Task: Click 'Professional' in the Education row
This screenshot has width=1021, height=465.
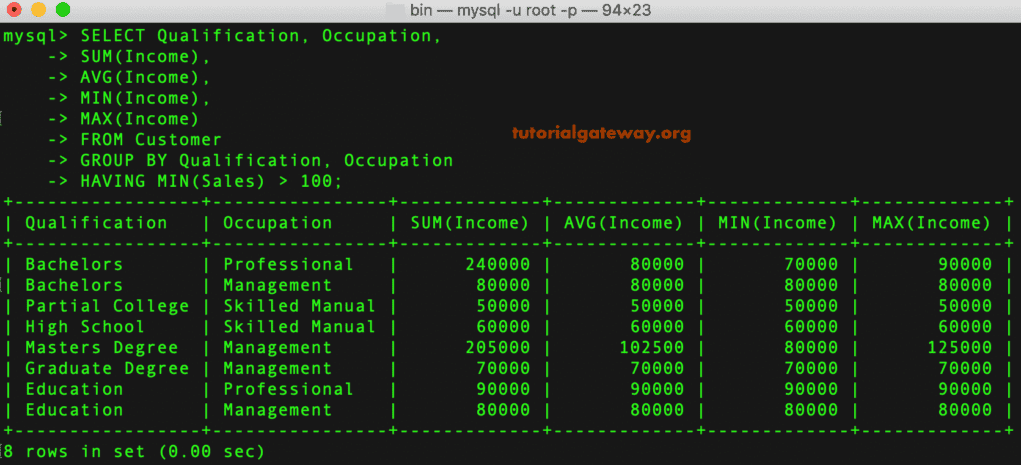Action: tap(288, 389)
